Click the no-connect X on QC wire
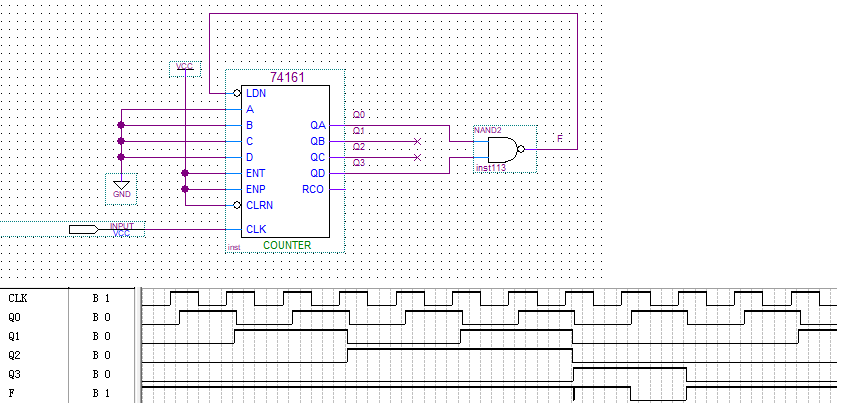The height and width of the screenshot is (403, 841). coord(418,157)
